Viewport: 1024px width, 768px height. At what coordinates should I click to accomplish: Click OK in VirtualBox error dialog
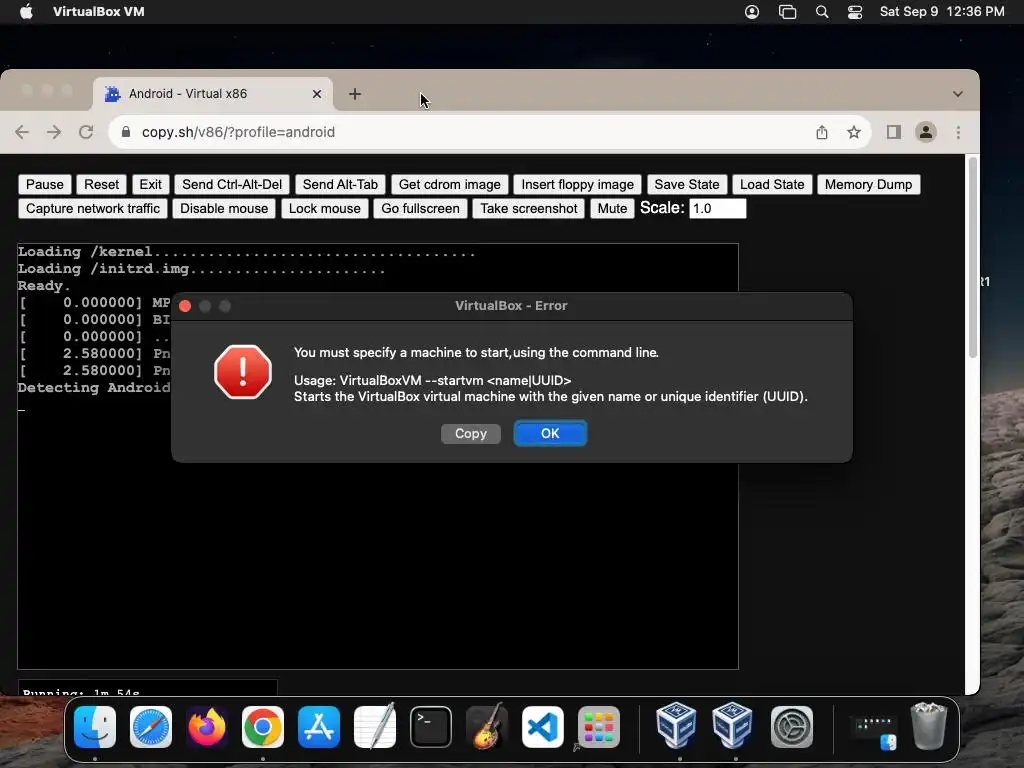550,434
